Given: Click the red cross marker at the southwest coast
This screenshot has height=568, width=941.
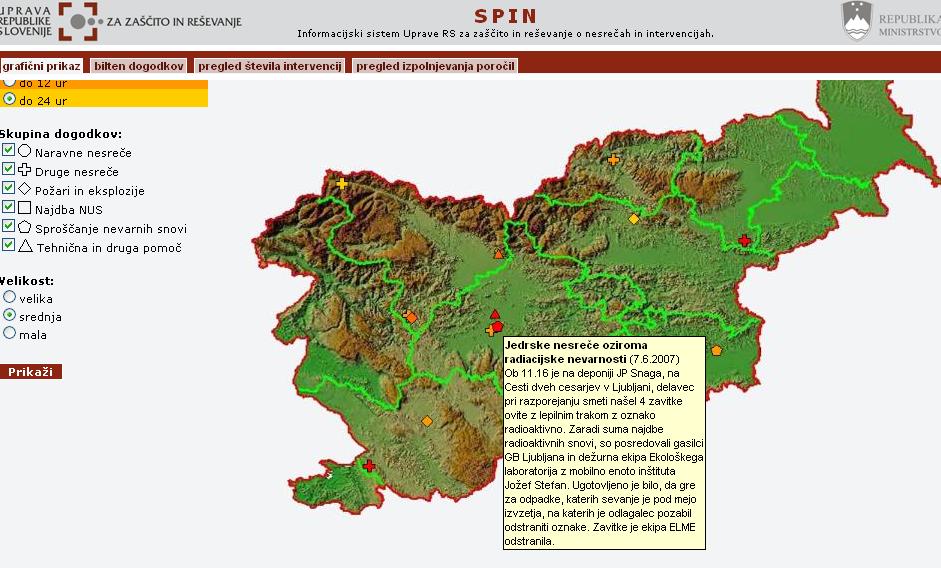Looking at the screenshot, I should (369, 466).
